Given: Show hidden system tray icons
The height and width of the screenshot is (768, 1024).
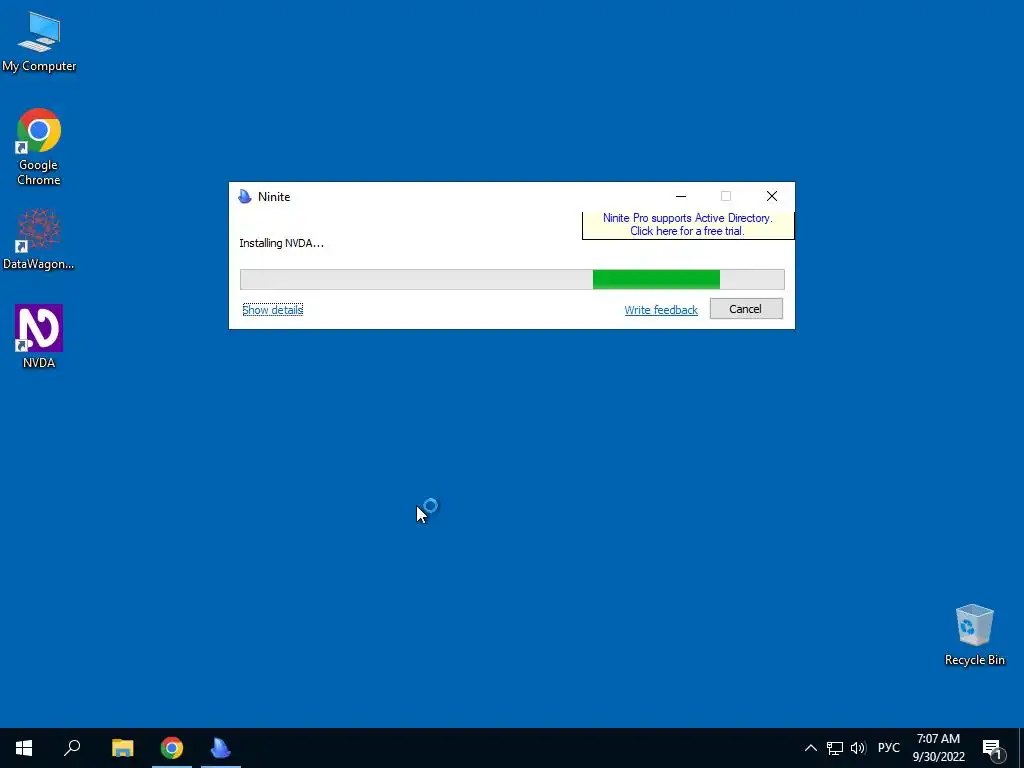Looking at the screenshot, I should (x=810, y=748).
